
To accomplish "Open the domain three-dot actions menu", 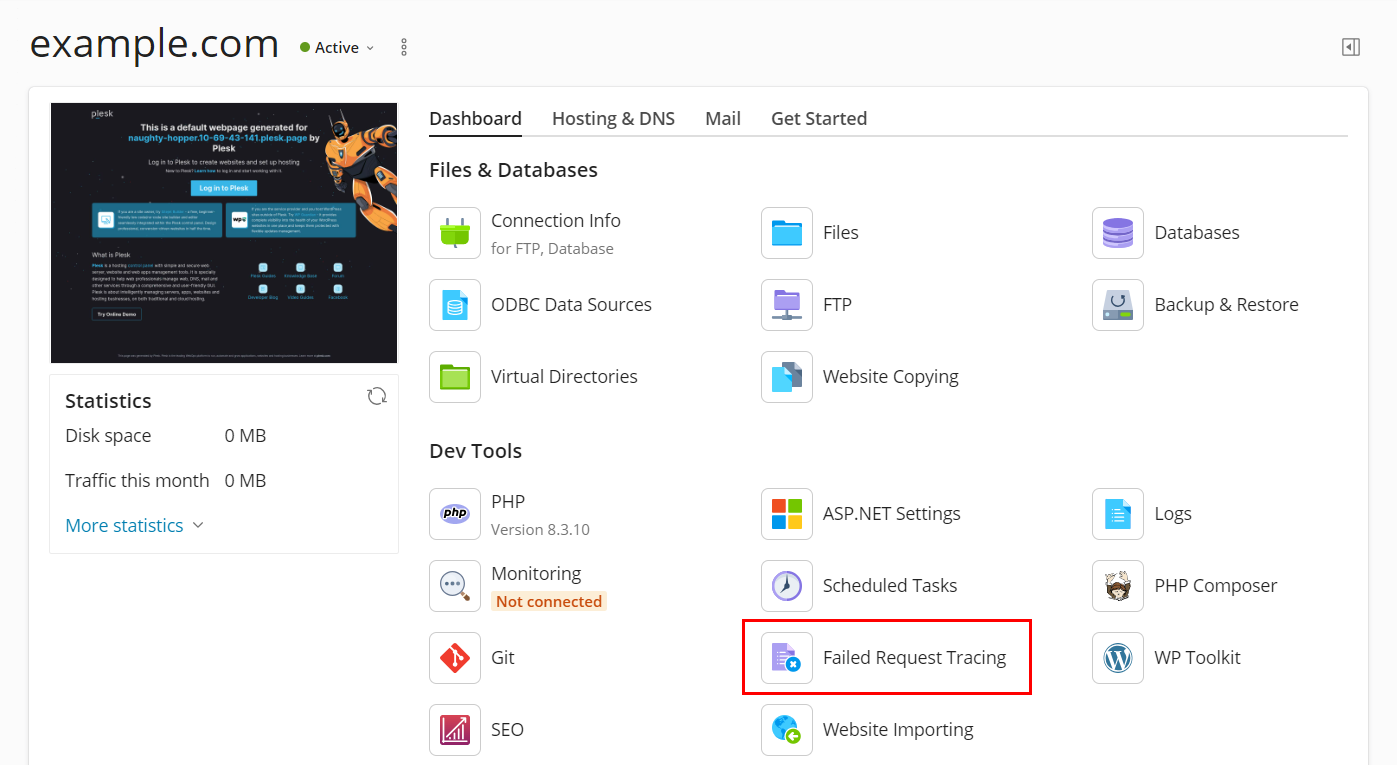I will pos(404,47).
